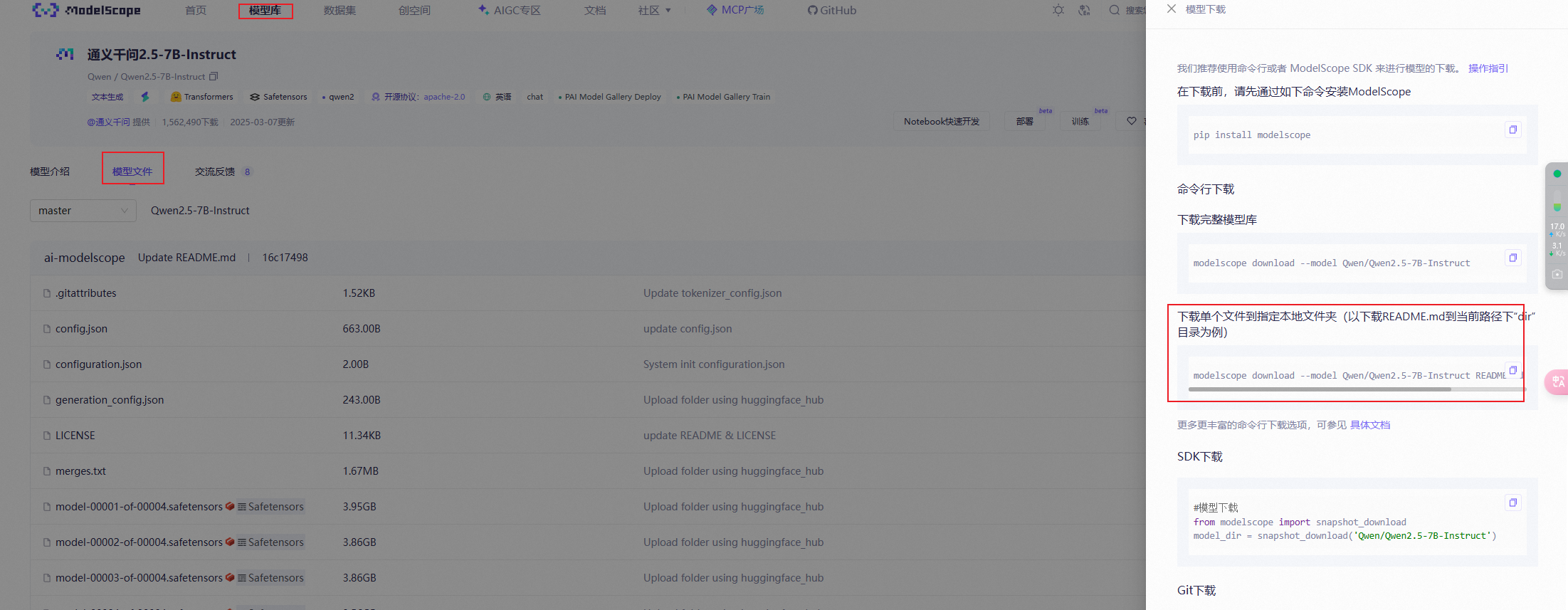Open merges.txt file

(x=80, y=471)
